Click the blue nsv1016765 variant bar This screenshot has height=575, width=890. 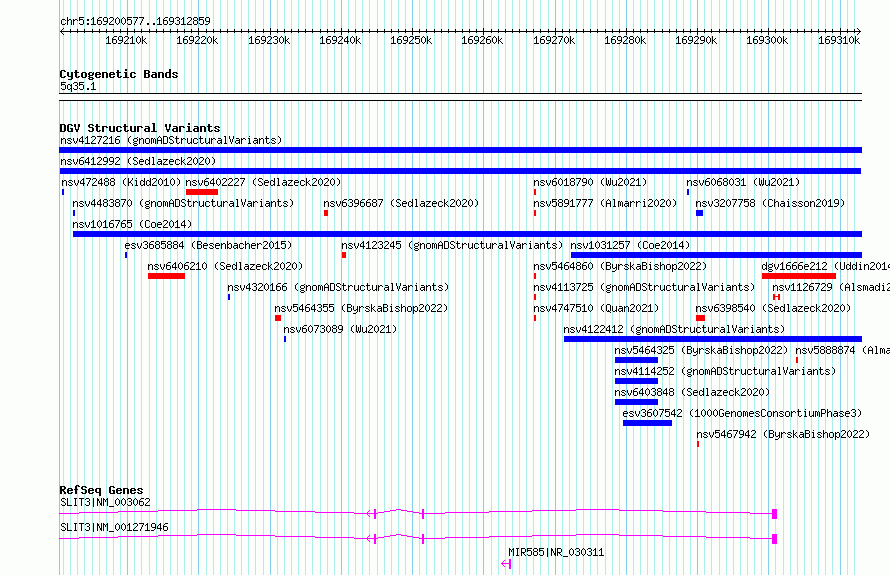click(468, 234)
